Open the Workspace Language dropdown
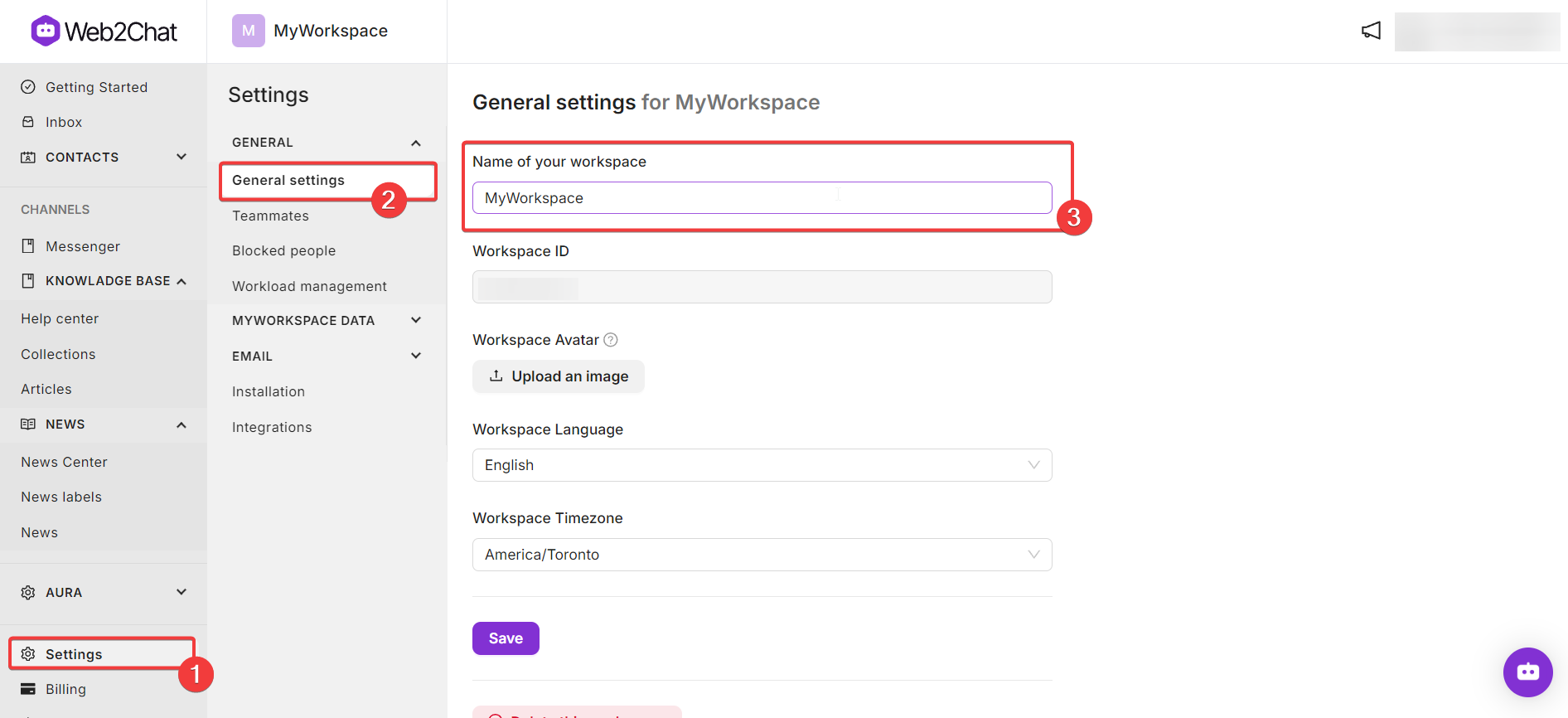The image size is (1568, 718). (762, 465)
